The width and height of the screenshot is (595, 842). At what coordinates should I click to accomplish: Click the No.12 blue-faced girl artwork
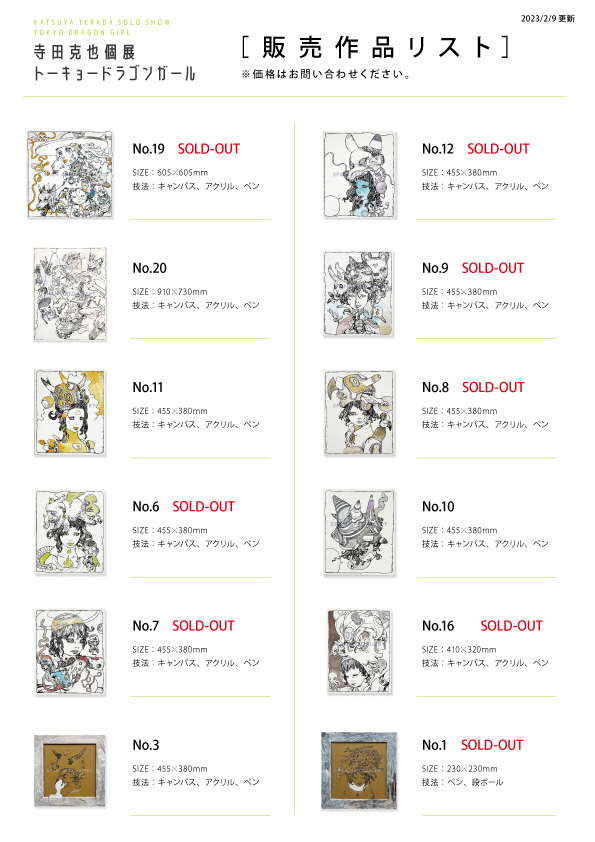tap(360, 175)
